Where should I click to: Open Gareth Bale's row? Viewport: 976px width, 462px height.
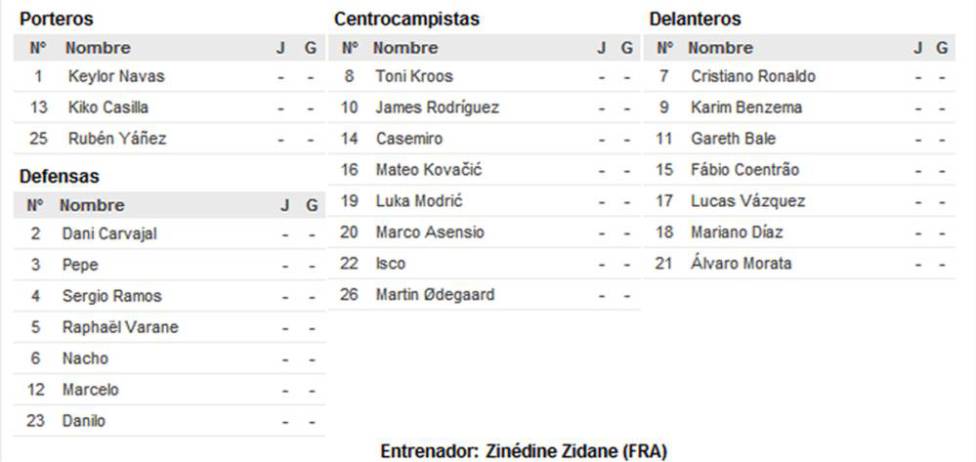pos(799,138)
